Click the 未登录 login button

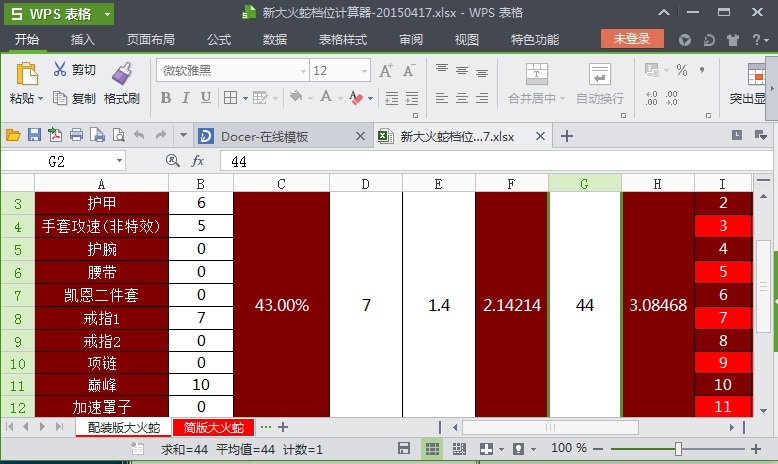pos(632,39)
